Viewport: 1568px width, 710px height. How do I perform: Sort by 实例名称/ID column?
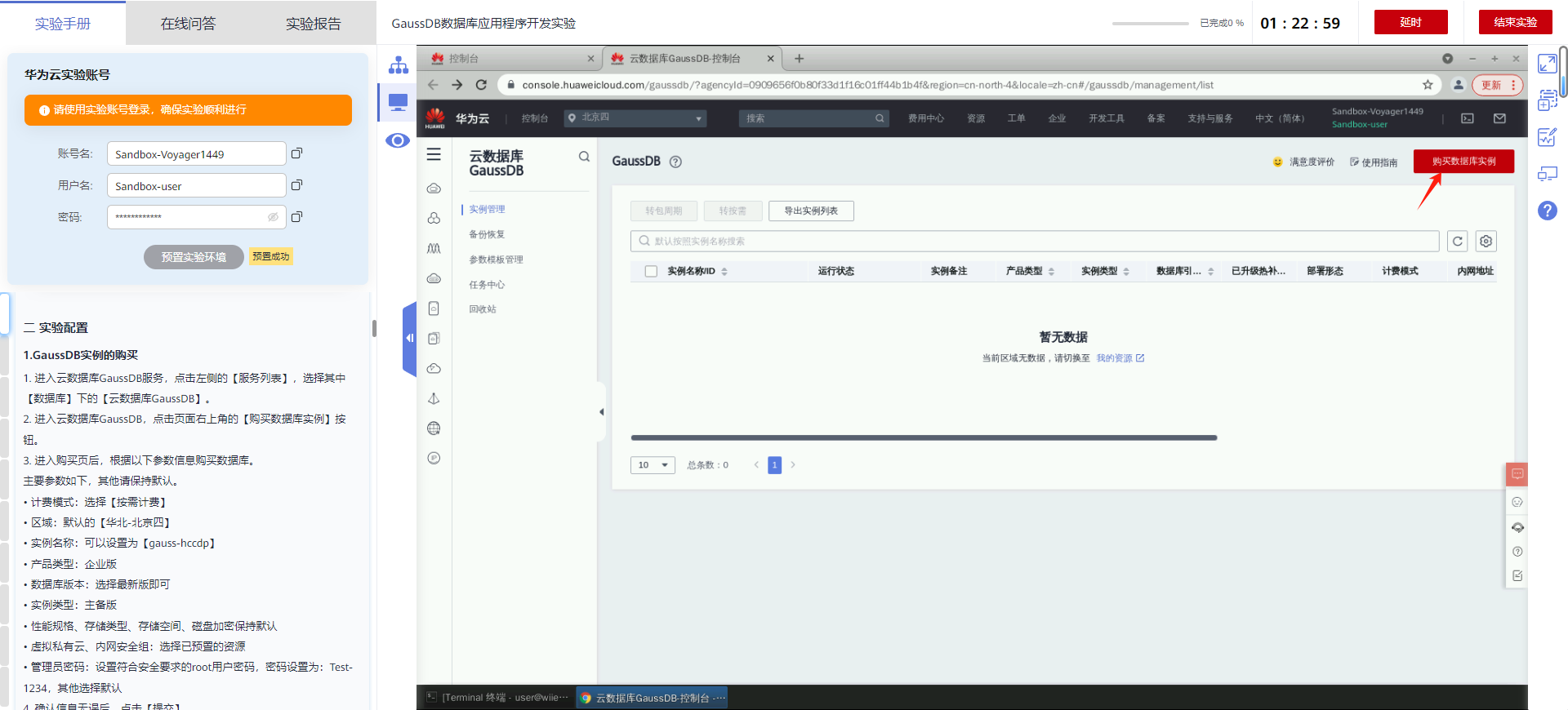pyautogui.click(x=724, y=272)
